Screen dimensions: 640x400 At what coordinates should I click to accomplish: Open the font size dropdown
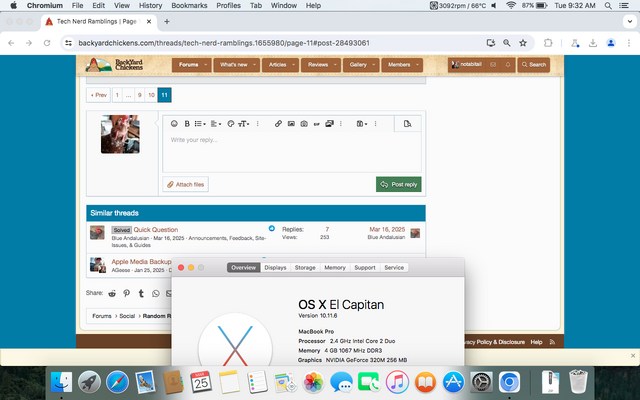244,124
